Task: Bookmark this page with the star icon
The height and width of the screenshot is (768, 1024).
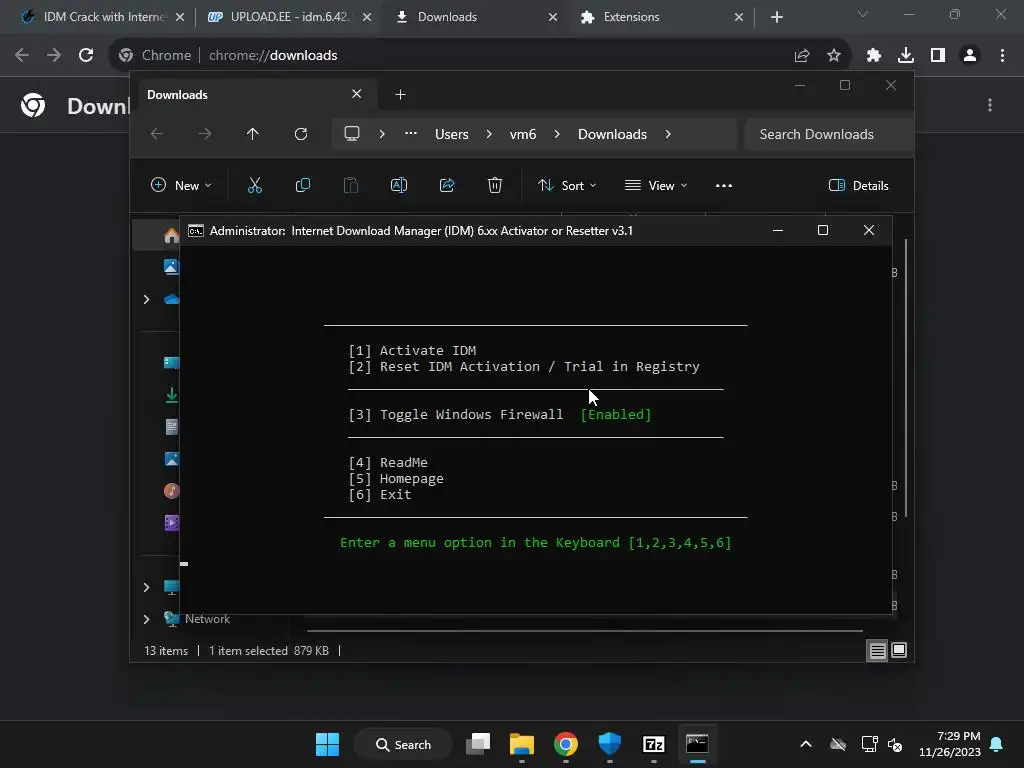Action: (834, 56)
